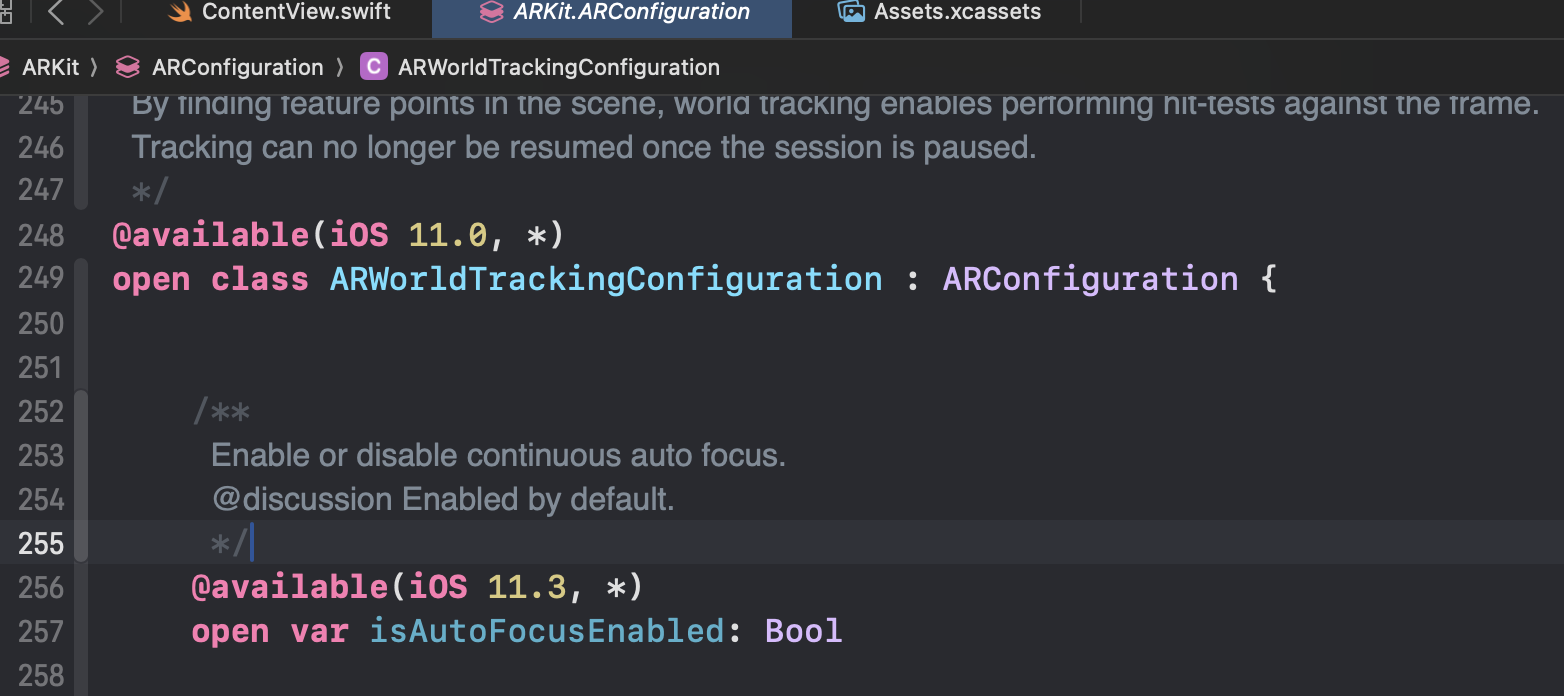Open the ARConfiguration breadcrumb dropdown

[237, 66]
